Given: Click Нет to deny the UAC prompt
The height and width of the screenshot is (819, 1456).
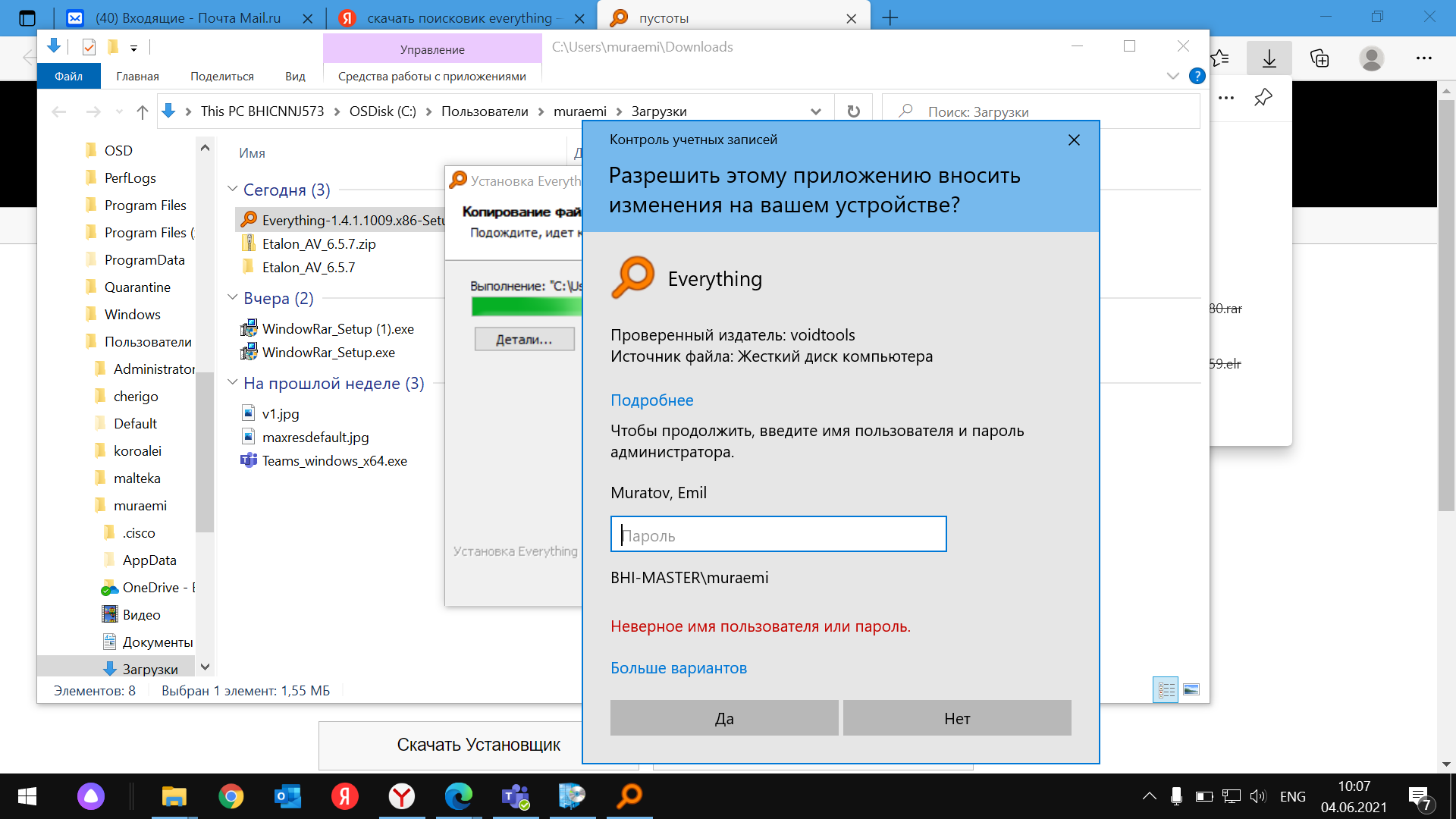Looking at the screenshot, I should (x=957, y=718).
